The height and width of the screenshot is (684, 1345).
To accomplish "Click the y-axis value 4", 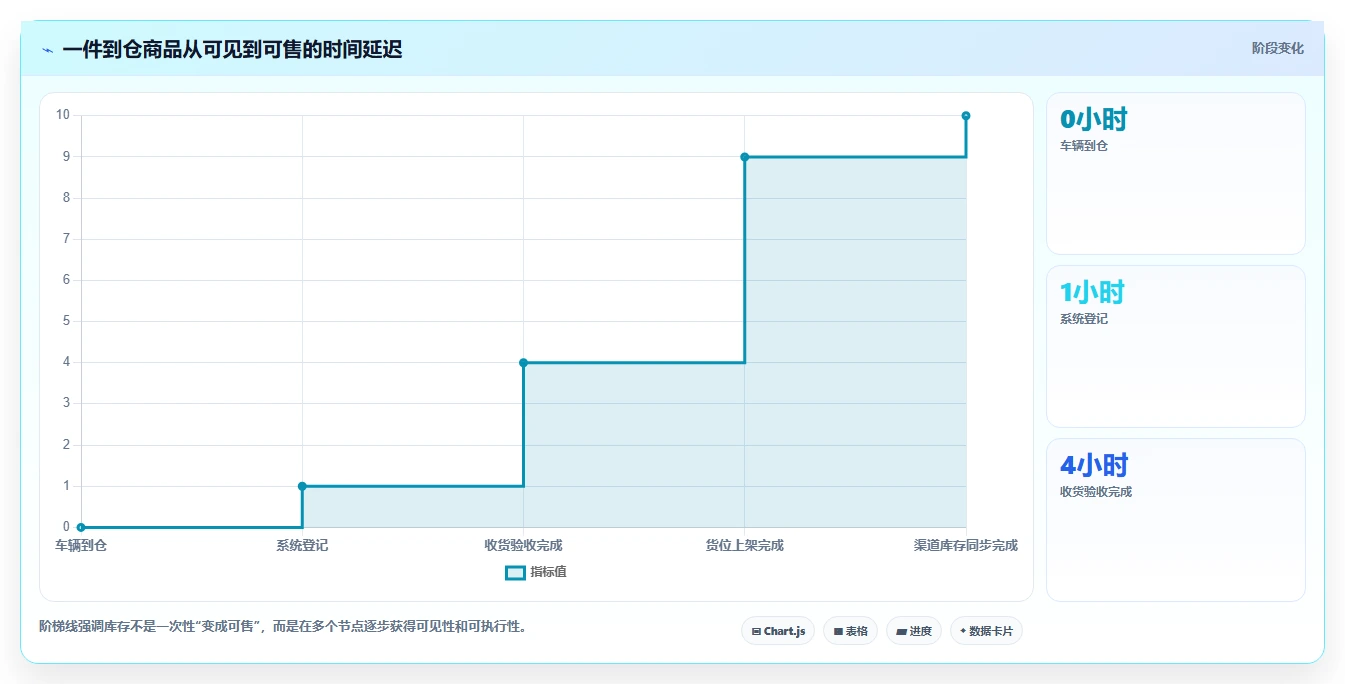I will point(66,362).
